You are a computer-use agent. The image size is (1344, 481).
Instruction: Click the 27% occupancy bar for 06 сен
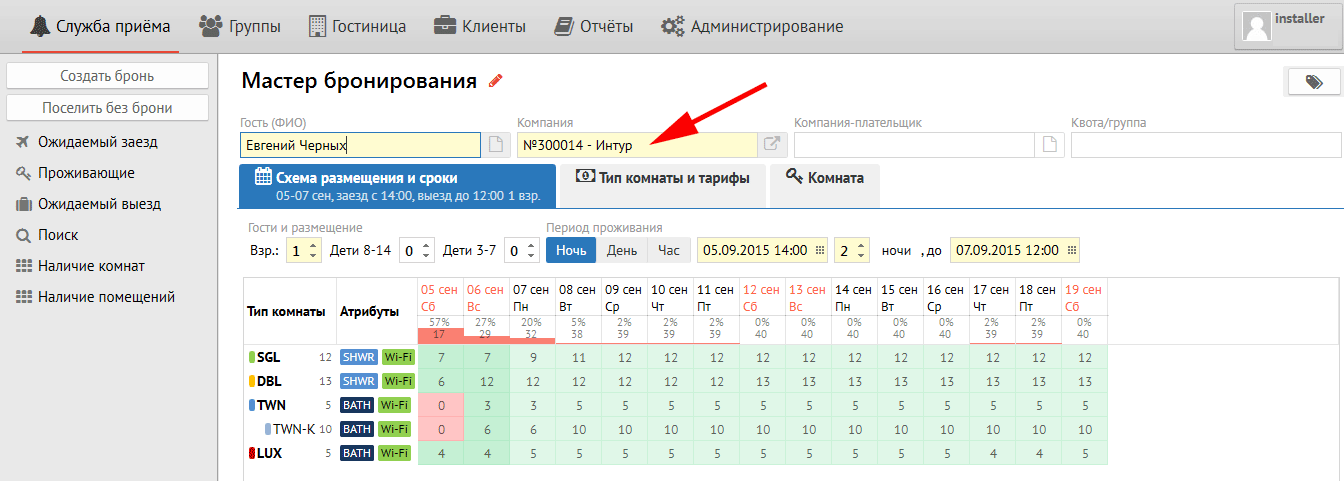click(487, 329)
